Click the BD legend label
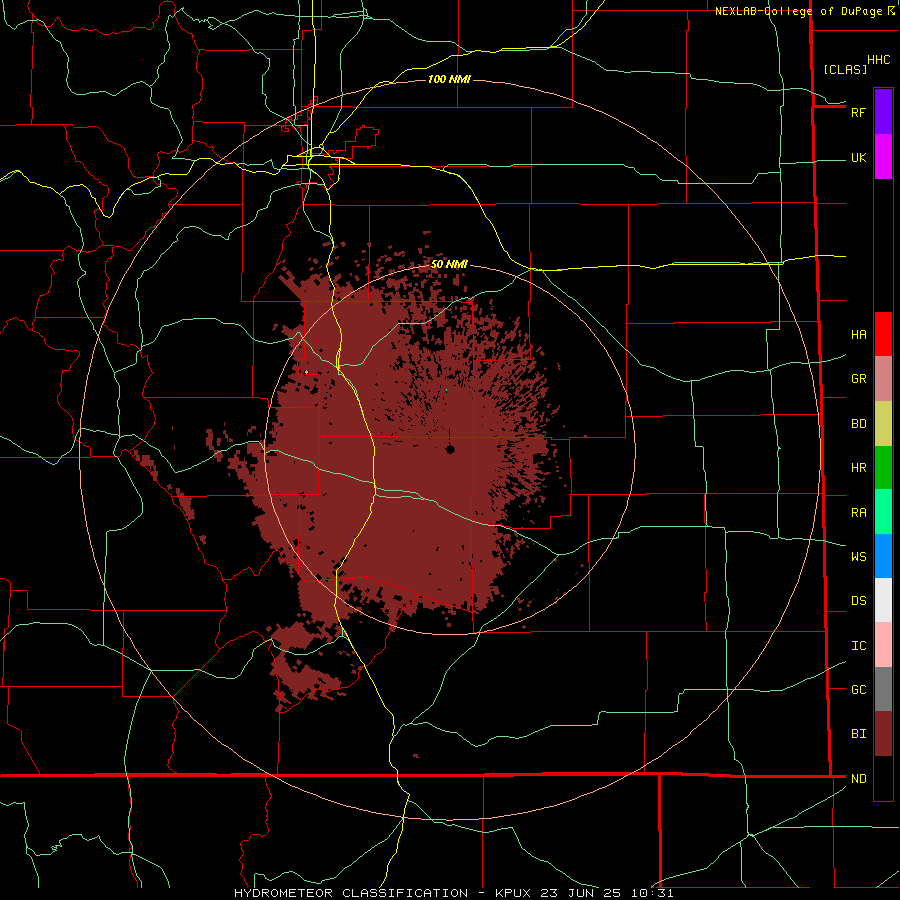900x900 pixels. point(858,424)
